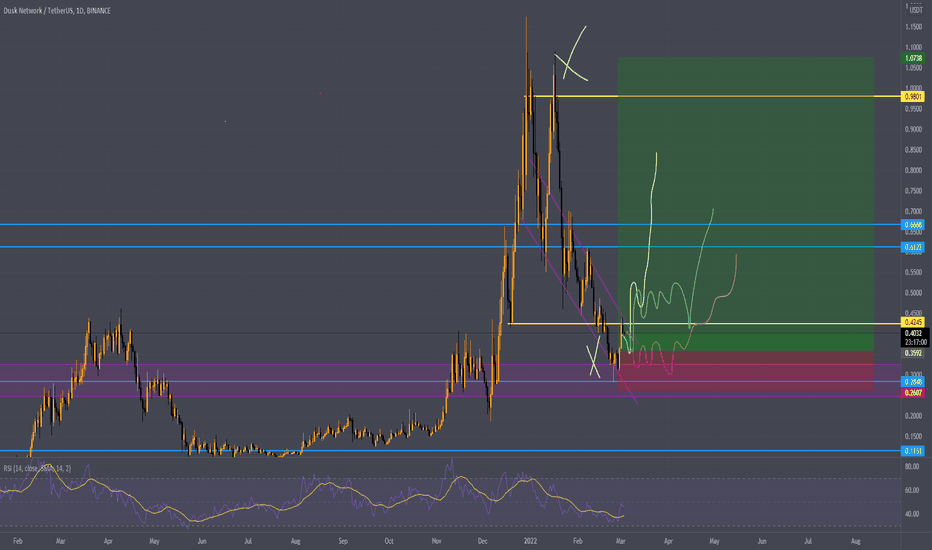This screenshot has height=550, width=932.
Task: Click the 0.8500 price axis tick
Action: click(x=914, y=150)
